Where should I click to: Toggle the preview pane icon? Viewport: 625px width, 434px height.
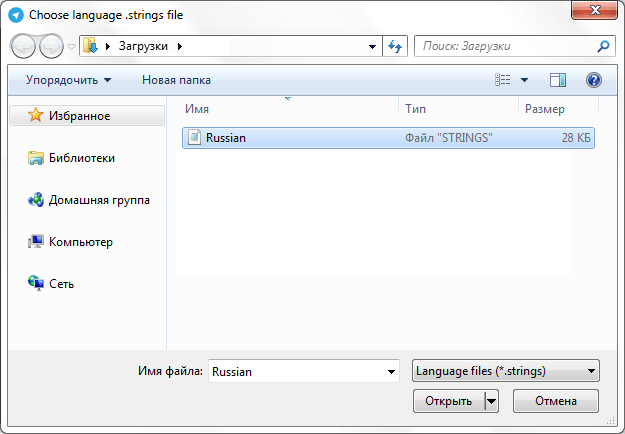coord(558,80)
